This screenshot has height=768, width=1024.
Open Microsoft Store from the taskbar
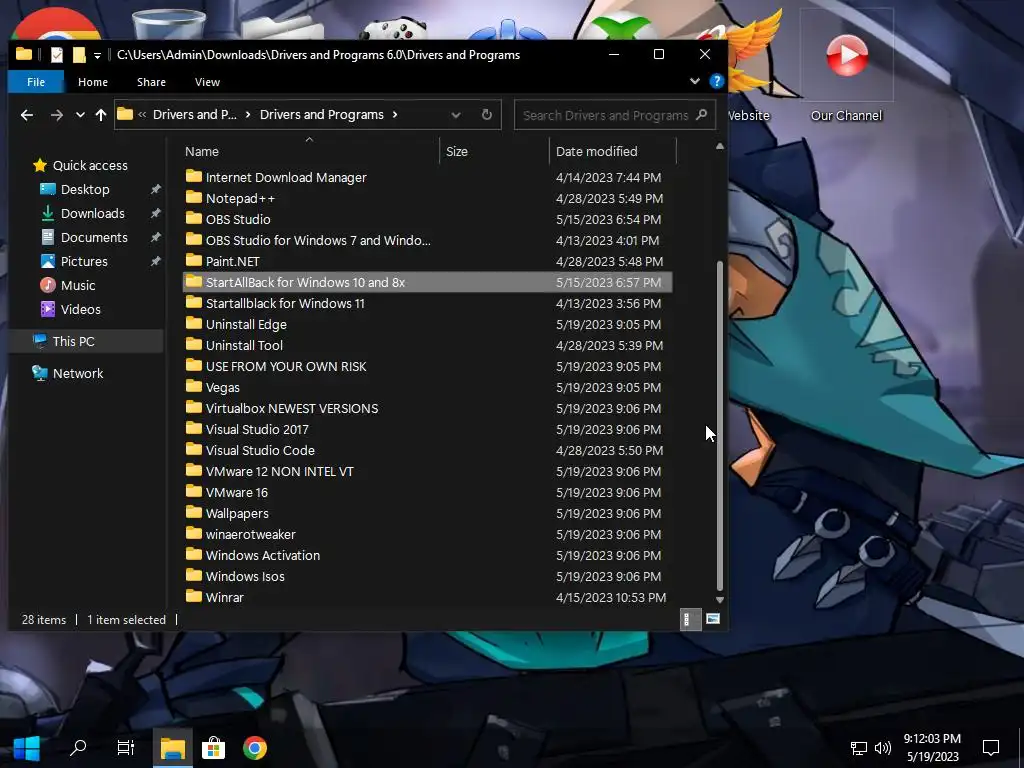point(213,748)
